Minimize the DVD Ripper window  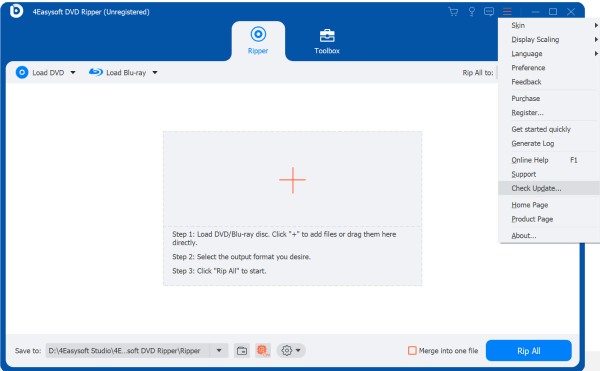pos(535,12)
